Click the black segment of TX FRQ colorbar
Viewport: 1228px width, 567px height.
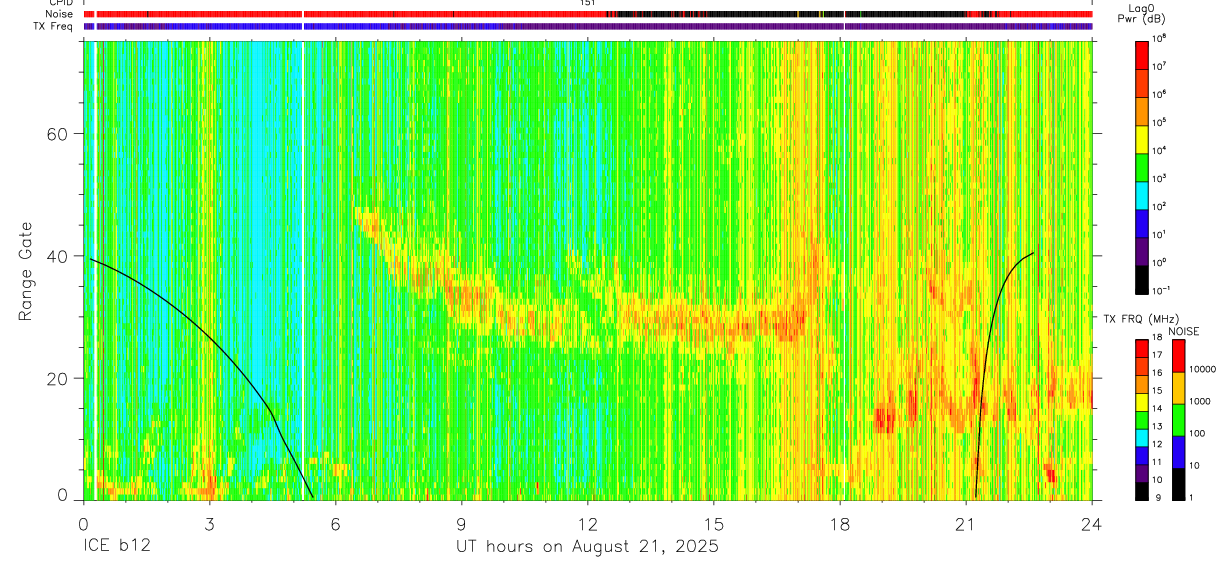(1141, 490)
